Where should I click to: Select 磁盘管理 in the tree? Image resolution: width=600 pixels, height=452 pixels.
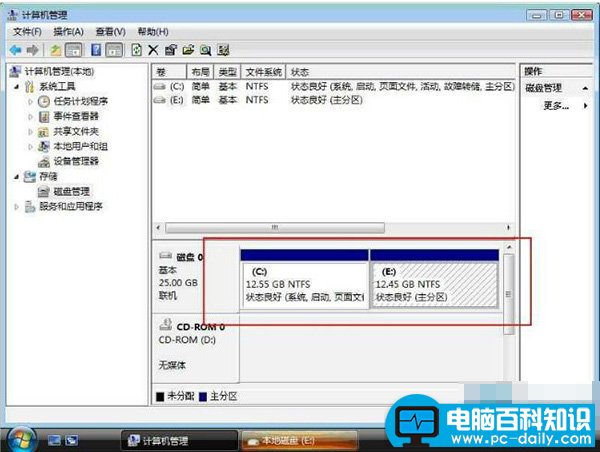(x=71, y=191)
